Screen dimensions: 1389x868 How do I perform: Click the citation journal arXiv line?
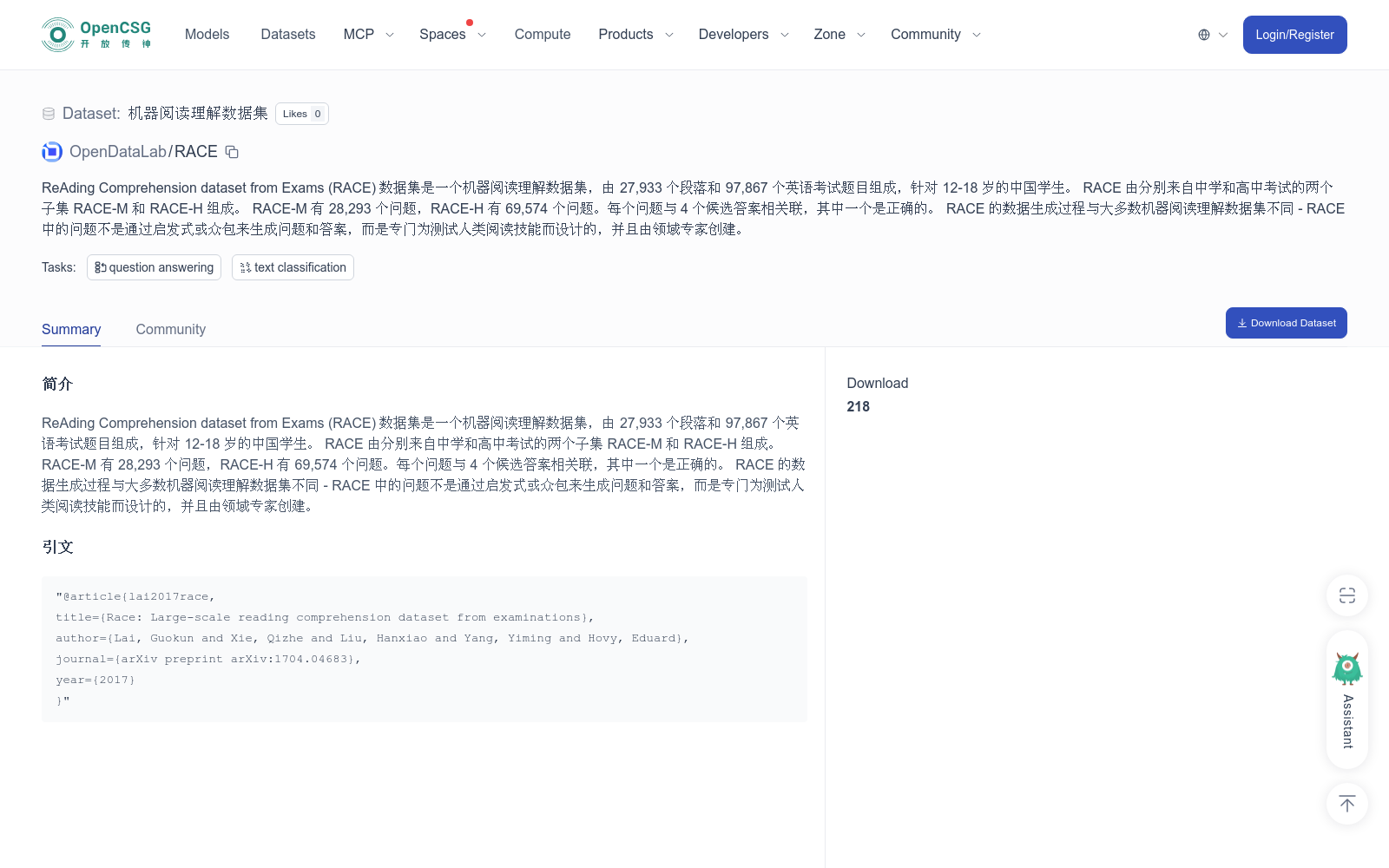tap(208, 659)
